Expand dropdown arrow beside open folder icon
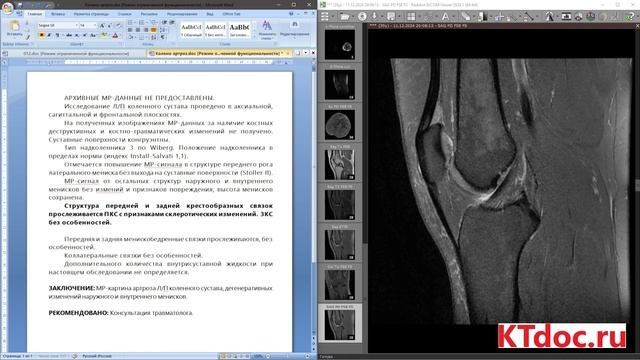Screen dimensions: 640x360 pos(352,16)
